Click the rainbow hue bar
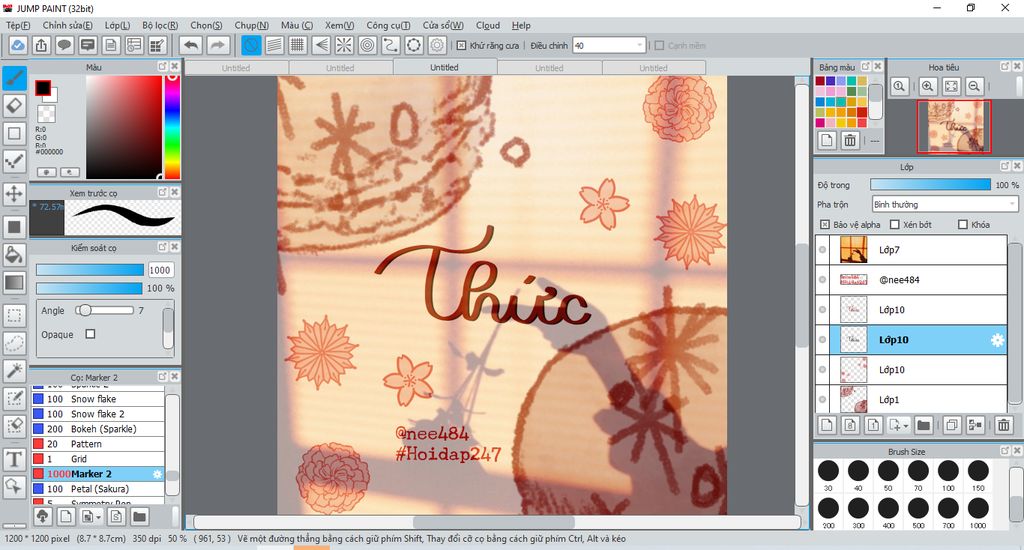The width and height of the screenshot is (1024, 550). click(172, 127)
